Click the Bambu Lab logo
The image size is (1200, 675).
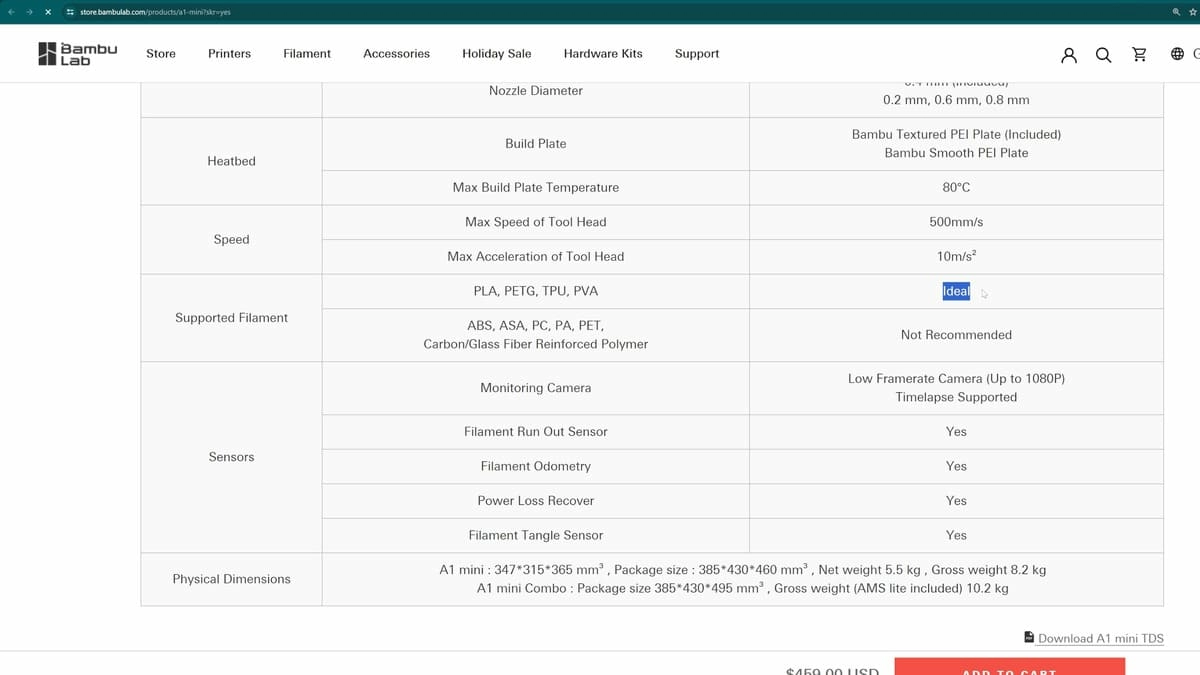77,54
